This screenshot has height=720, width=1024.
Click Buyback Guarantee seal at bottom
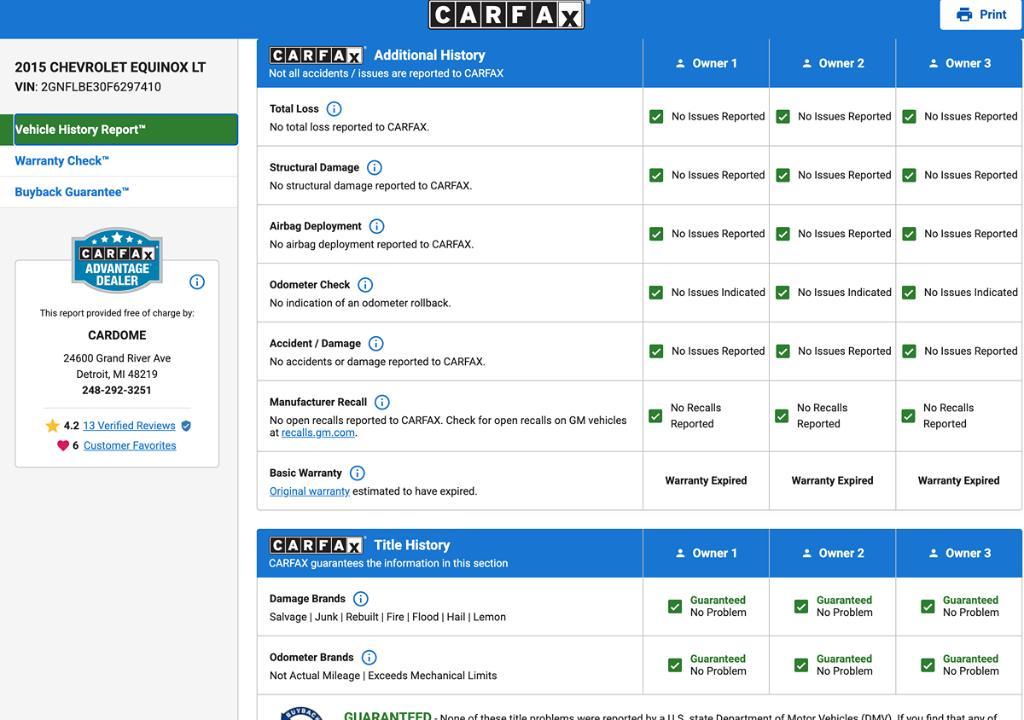(x=302, y=713)
